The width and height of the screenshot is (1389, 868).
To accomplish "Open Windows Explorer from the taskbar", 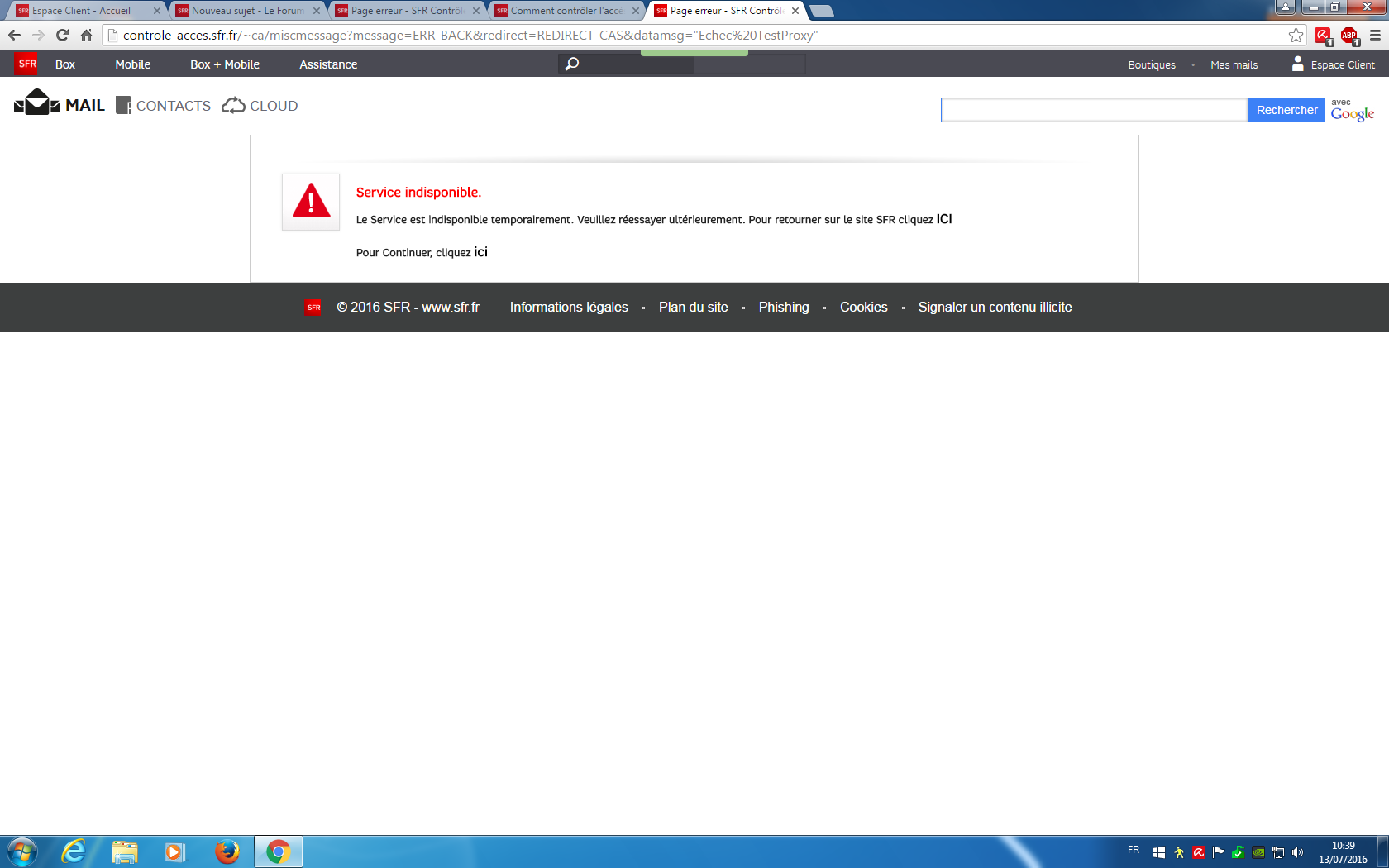I will [125, 851].
